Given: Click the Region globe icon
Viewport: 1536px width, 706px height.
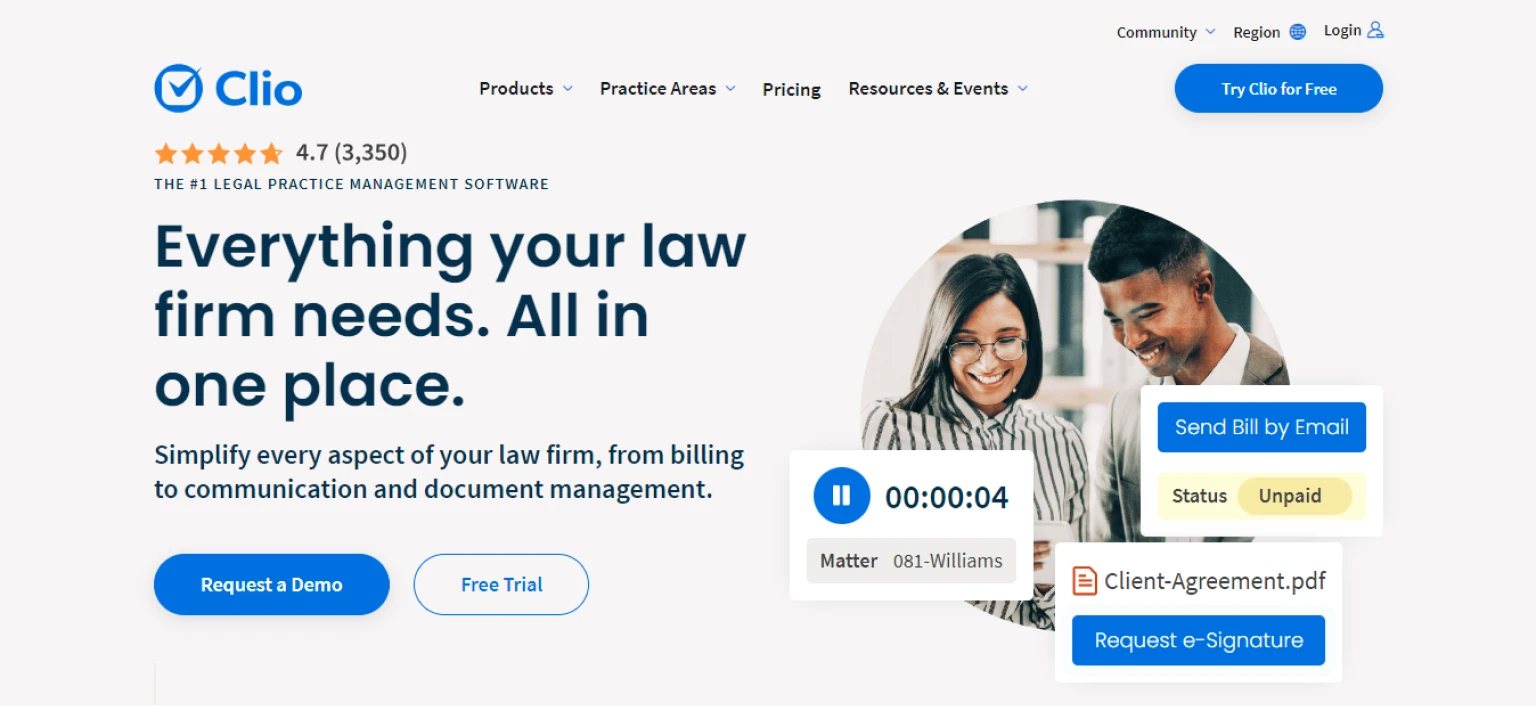Looking at the screenshot, I should click(1298, 32).
